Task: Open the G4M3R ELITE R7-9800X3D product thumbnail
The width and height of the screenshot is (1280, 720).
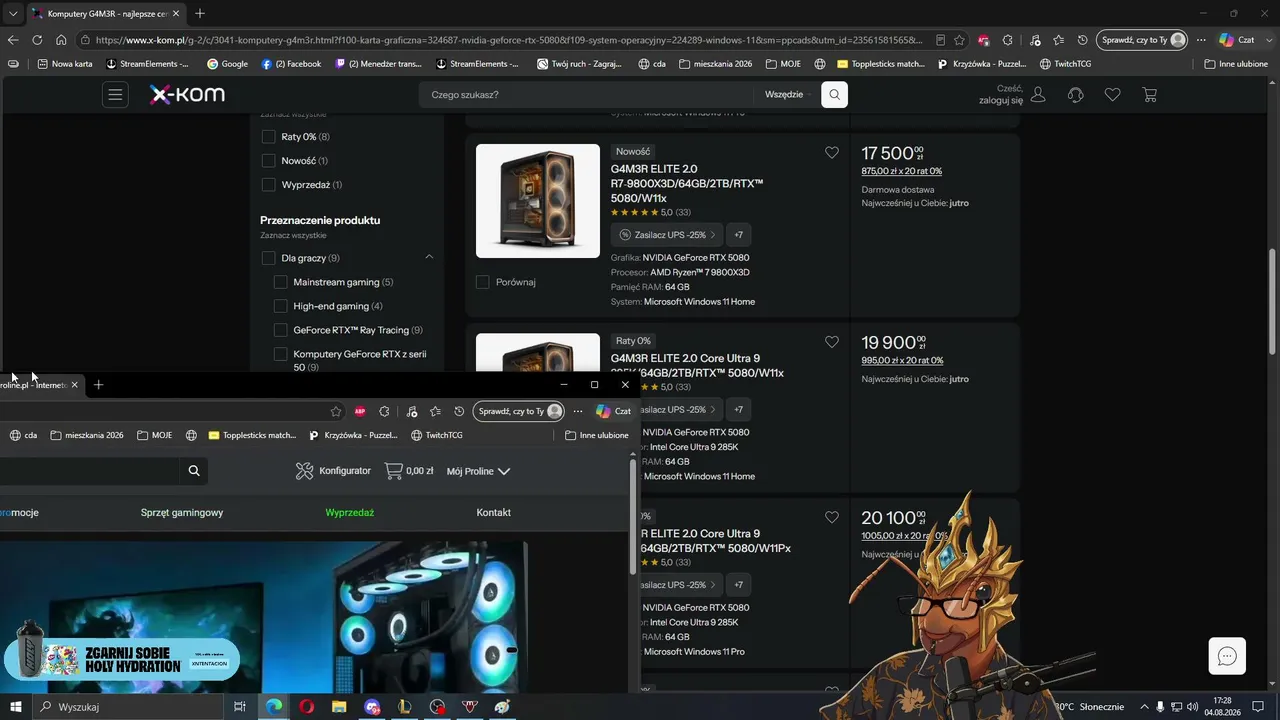Action: coord(538,201)
